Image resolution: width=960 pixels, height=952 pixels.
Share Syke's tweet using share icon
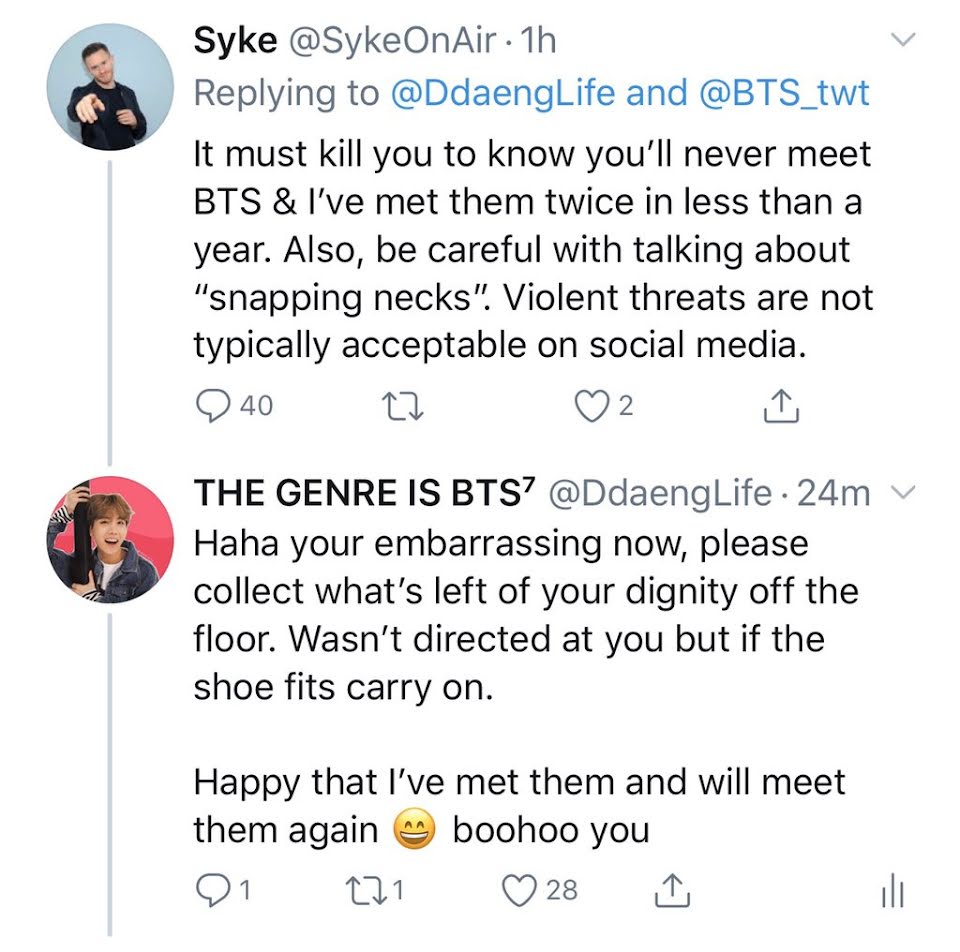point(781,405)
